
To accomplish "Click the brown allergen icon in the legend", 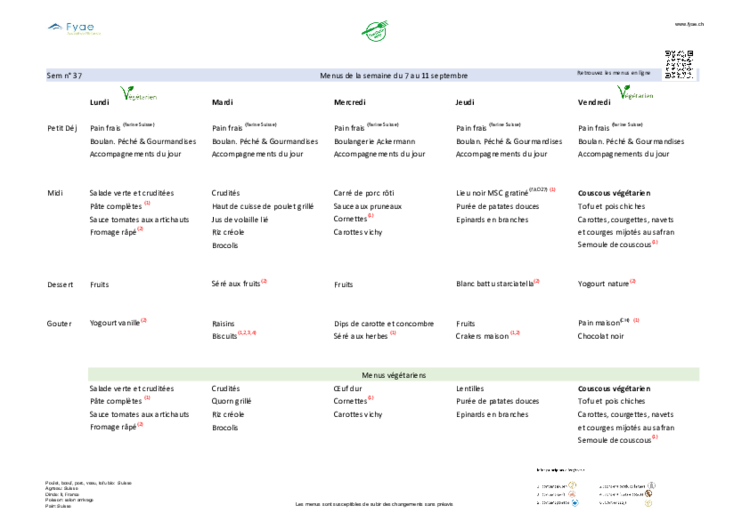I will click(x=648, y=494).
